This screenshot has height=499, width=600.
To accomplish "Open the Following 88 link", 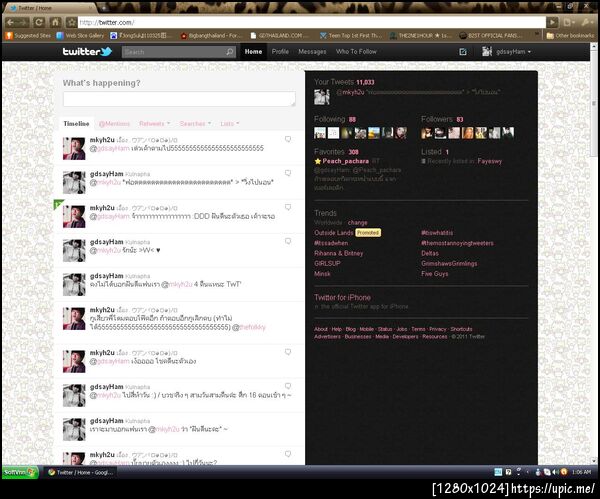I will pos(335,119).
